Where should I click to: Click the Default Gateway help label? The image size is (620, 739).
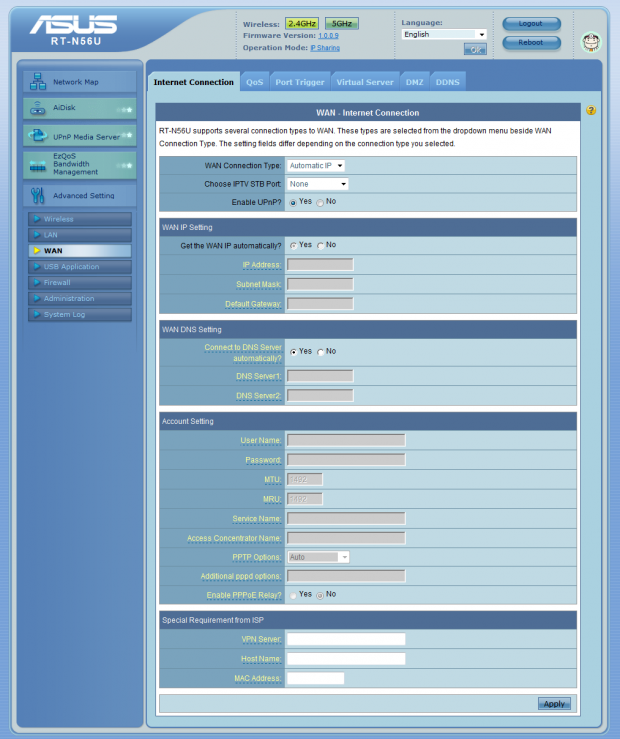coord(253,304)
